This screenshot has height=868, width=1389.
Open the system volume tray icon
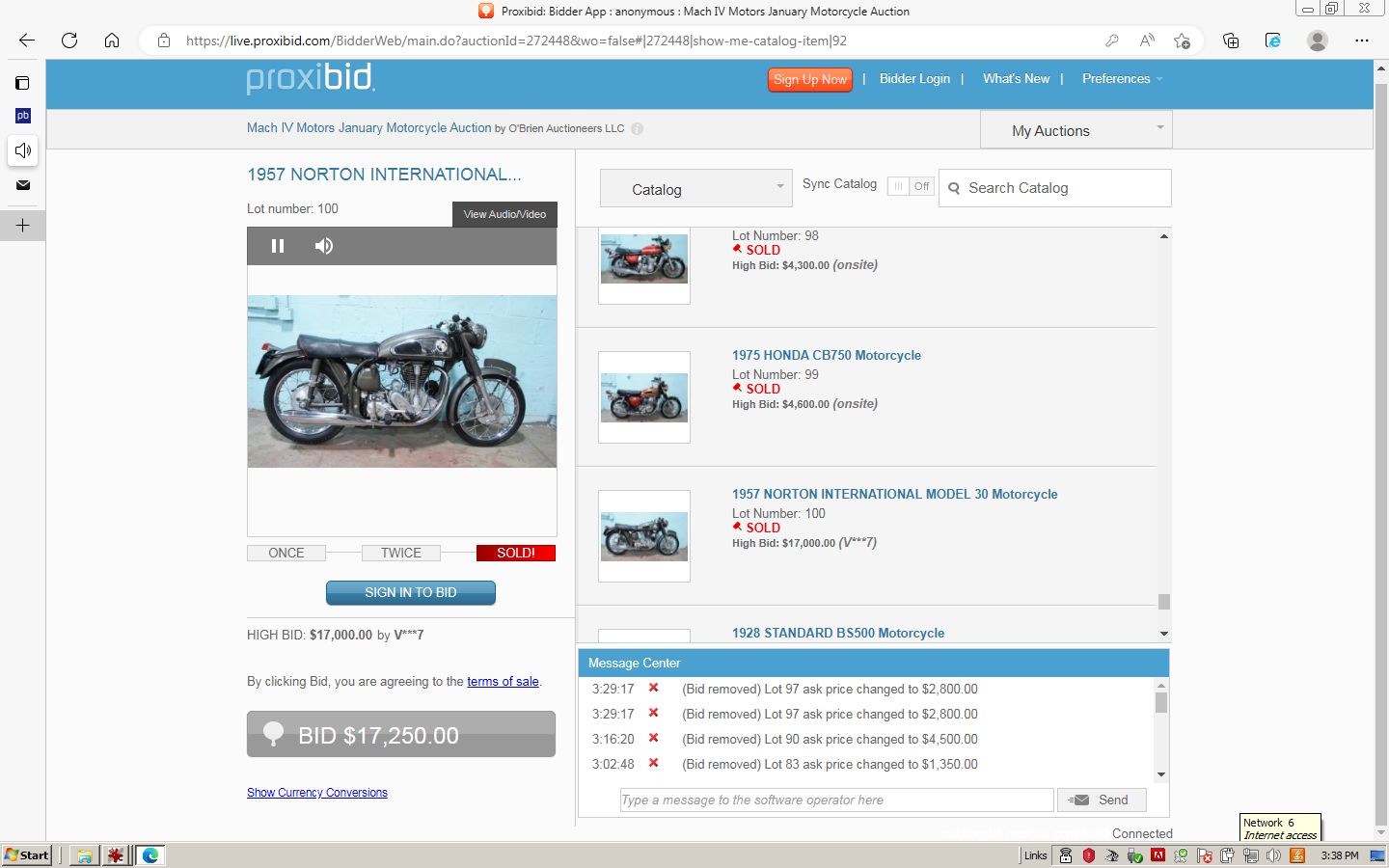pyautogui.click(x=1273, y=855)
